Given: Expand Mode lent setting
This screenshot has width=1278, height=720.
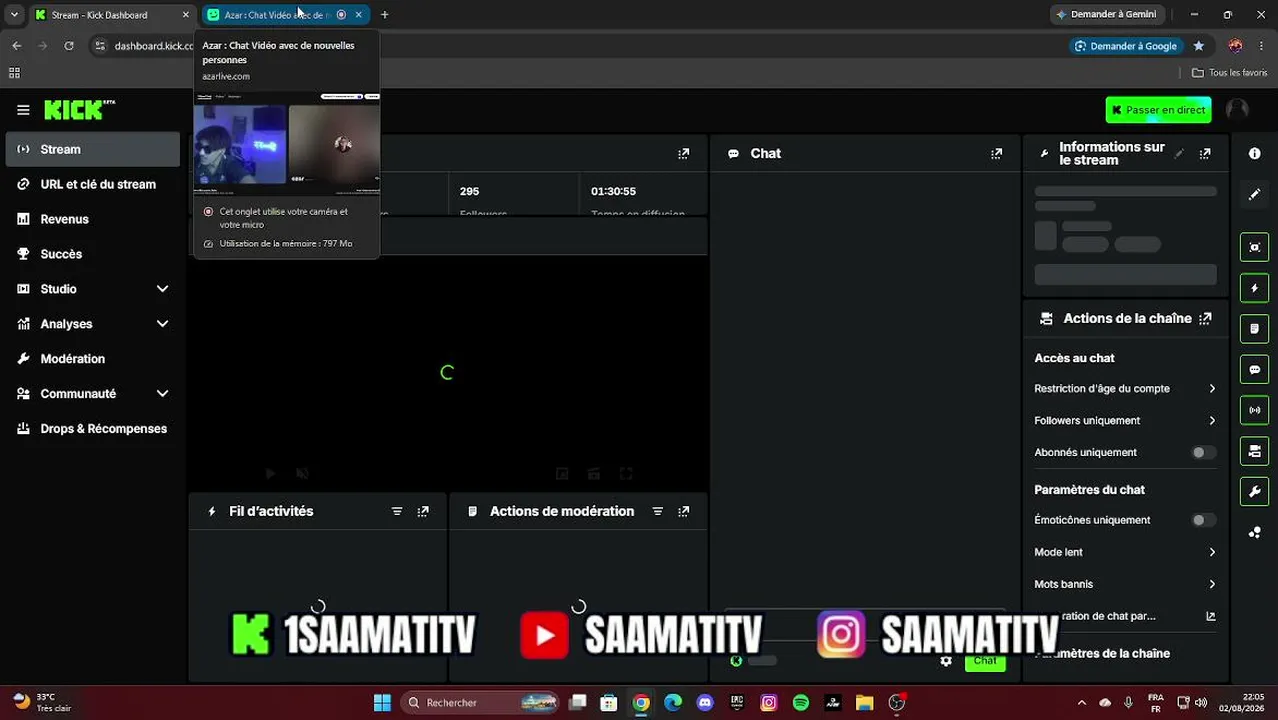Looking at the screenshot, I should (1125, 552).
